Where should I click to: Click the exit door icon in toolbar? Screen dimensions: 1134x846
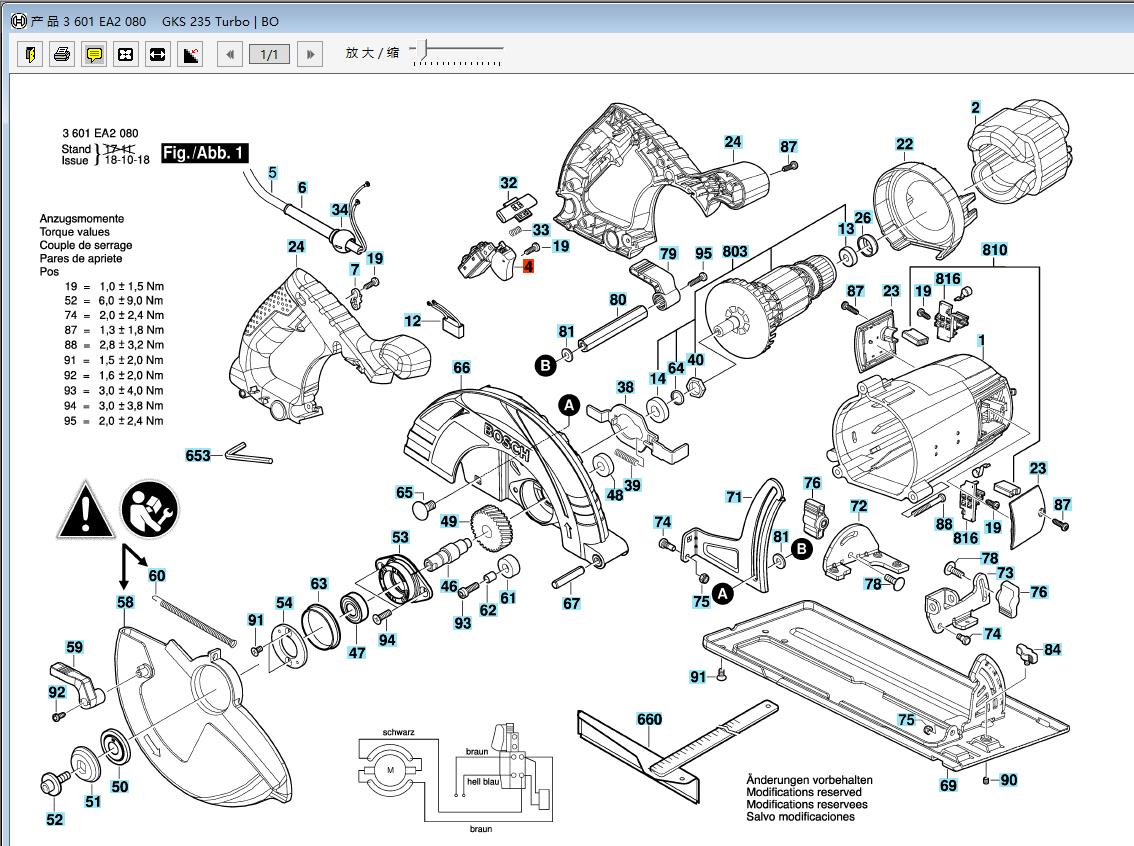click(30, 54)
